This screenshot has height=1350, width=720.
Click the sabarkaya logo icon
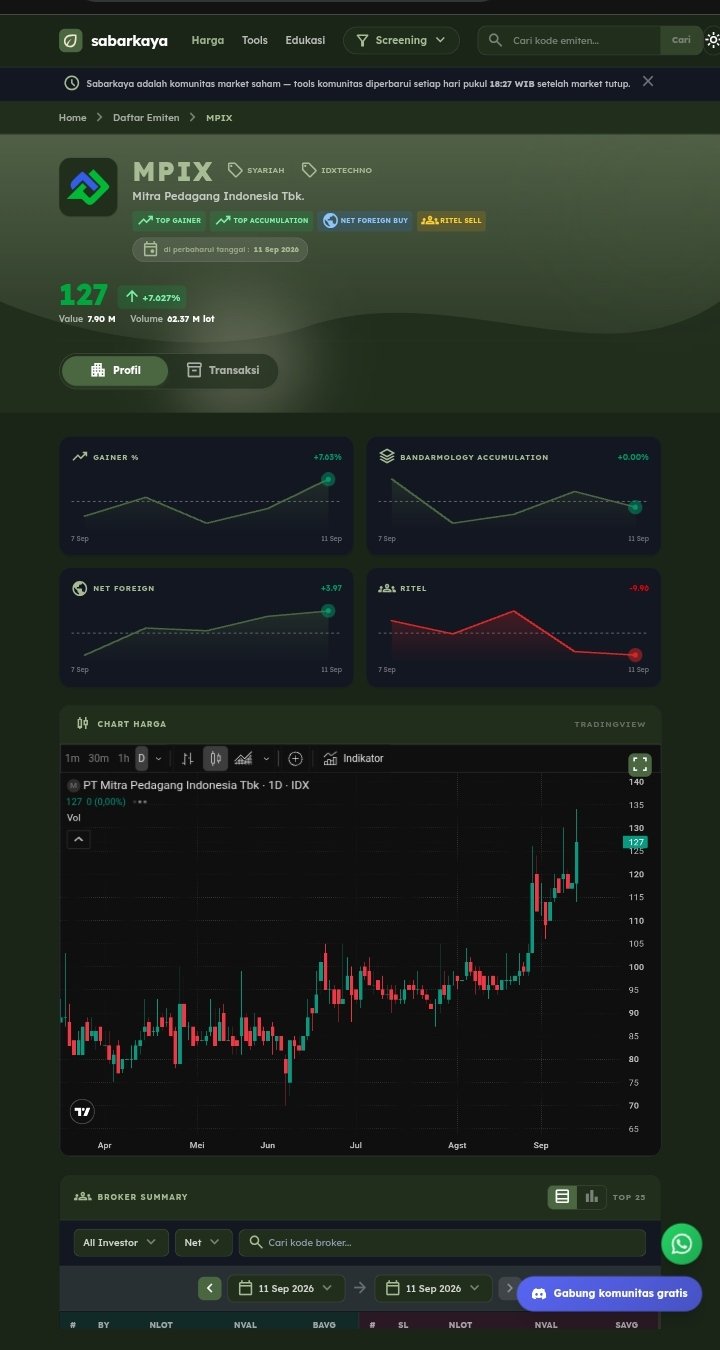tap(71, 41)
